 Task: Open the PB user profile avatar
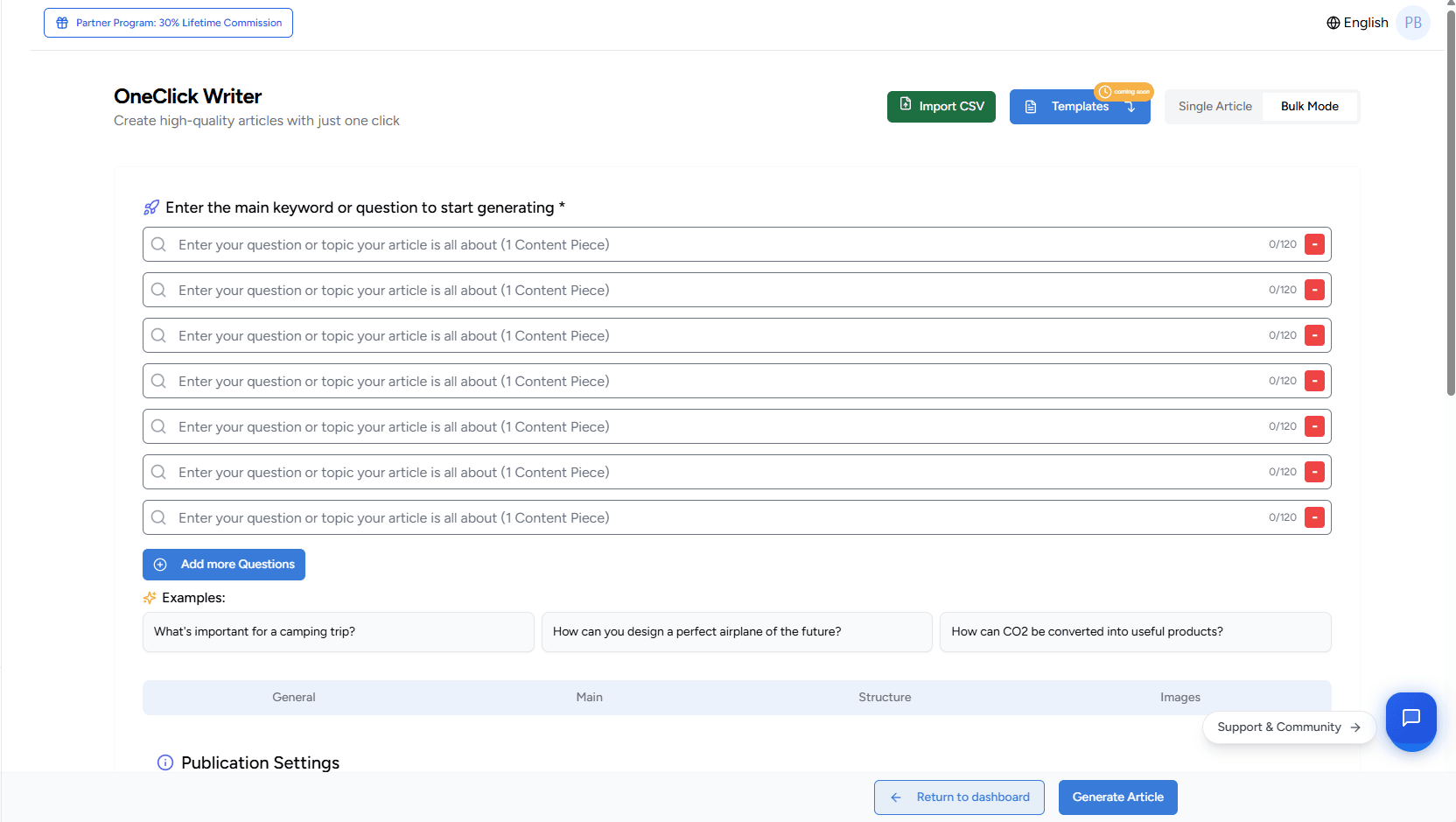pyautogui.click(x=1413, y=23)
